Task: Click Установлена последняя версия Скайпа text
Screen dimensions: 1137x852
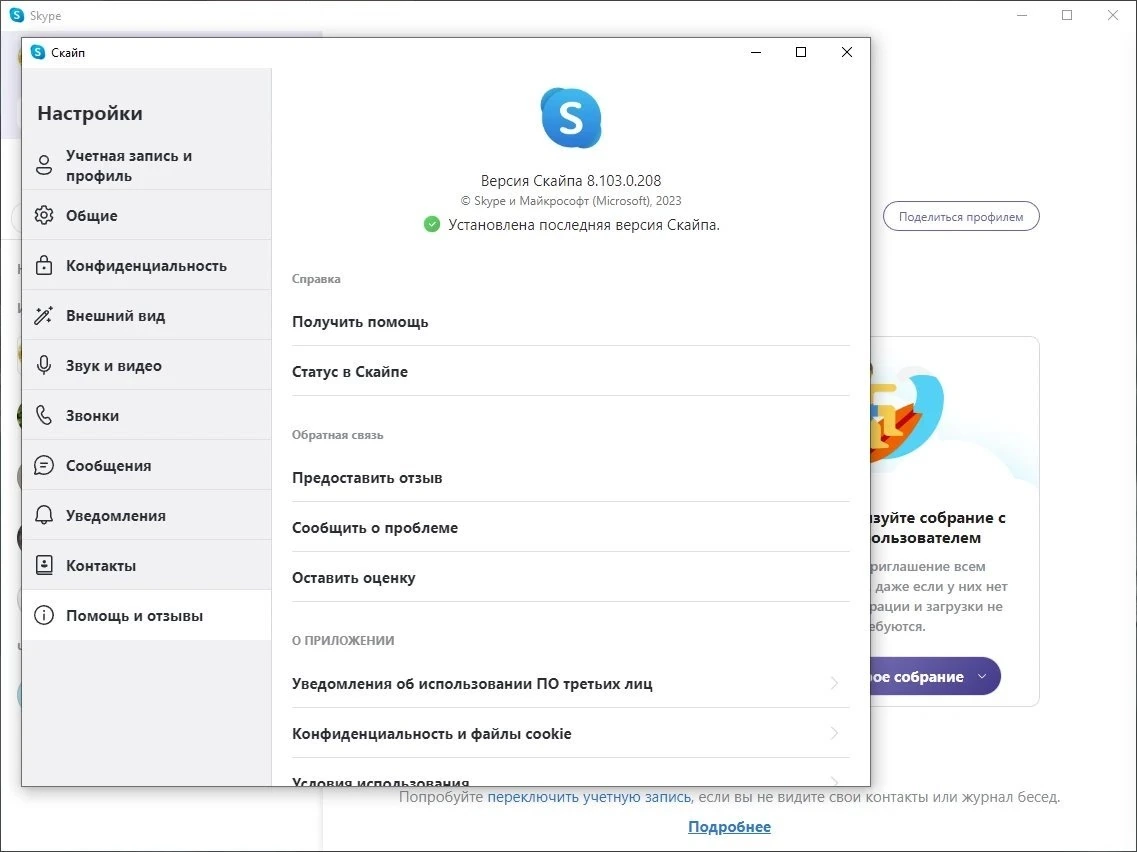Action: [584, 225]
